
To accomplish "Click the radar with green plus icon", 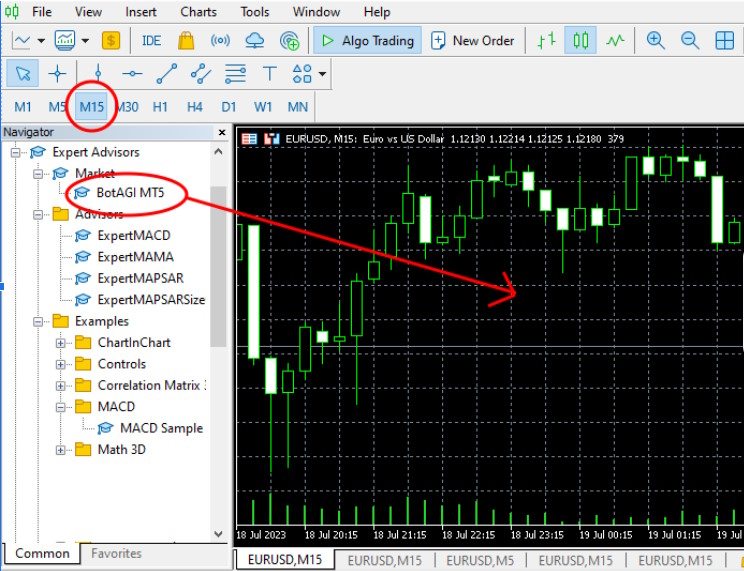I will point(289,41).
